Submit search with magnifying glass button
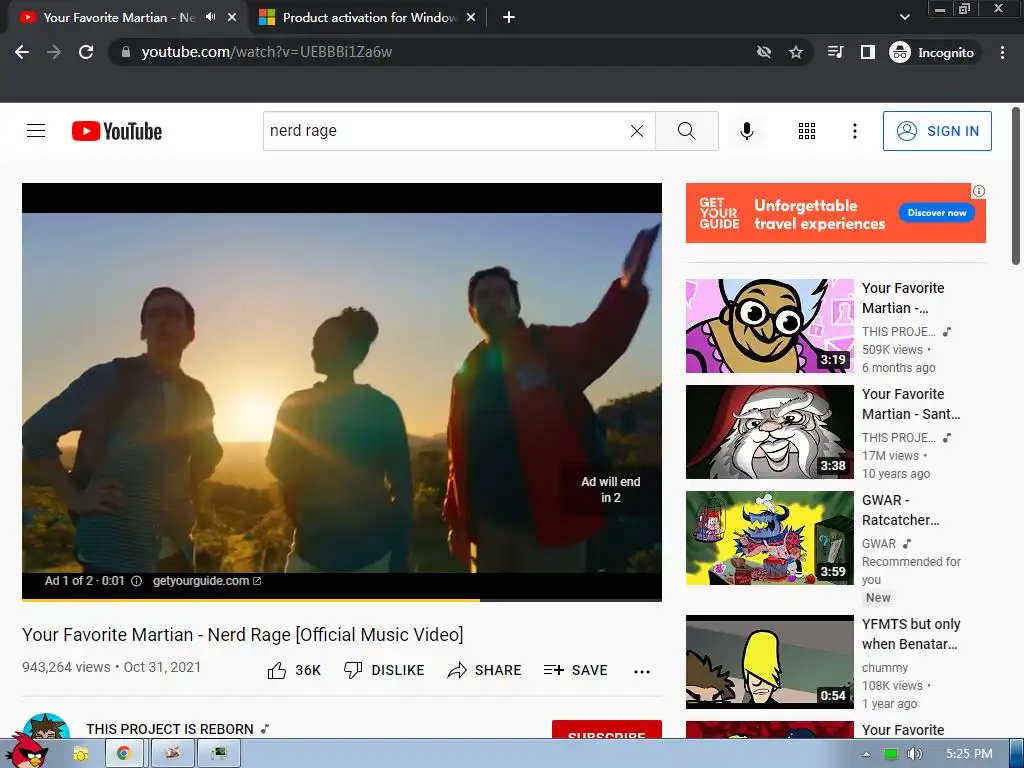This screenshot has width=1024, height=768. pyautogui.click(x=686, y=131)
